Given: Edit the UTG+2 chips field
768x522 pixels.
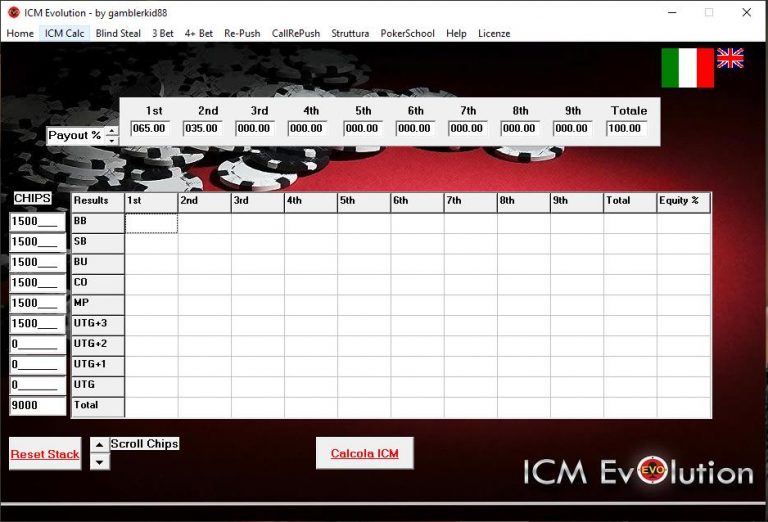Looking at the screenshot, I should (38, 344).
